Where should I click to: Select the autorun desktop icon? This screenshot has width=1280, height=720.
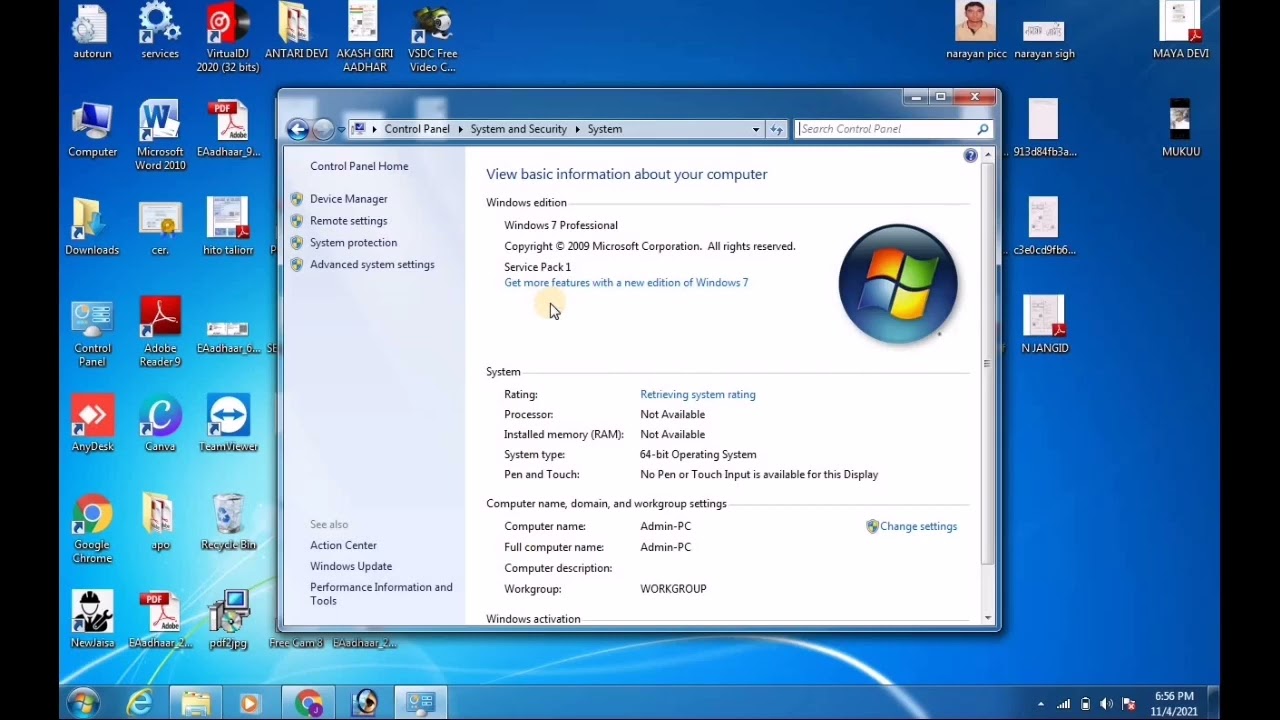tap(92, 32)
